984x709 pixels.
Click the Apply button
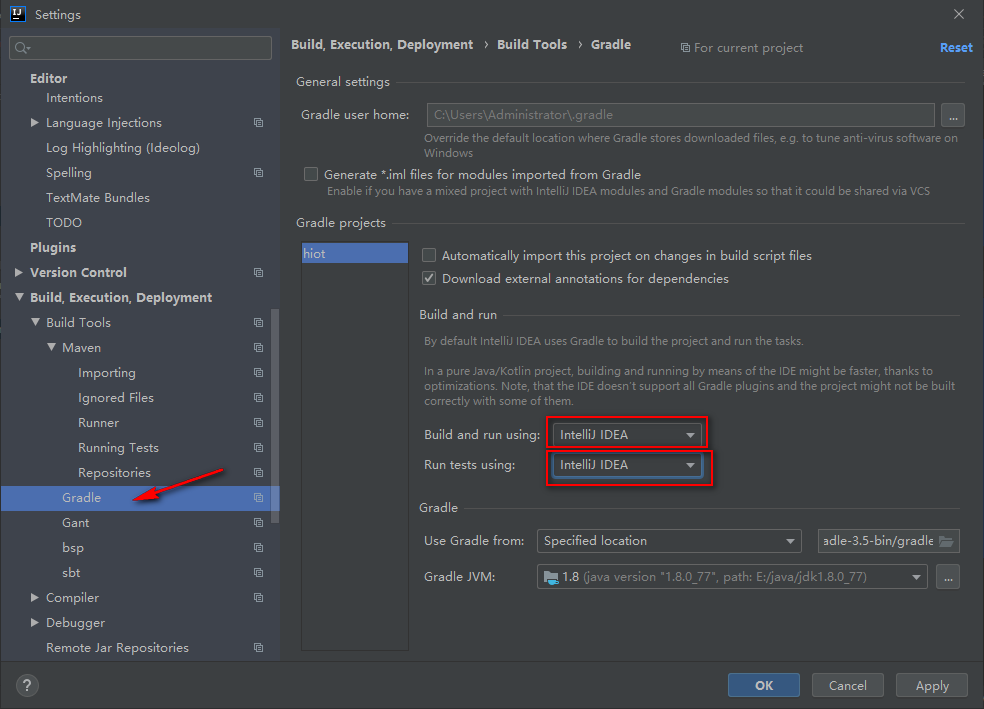[x=932, y=685]
